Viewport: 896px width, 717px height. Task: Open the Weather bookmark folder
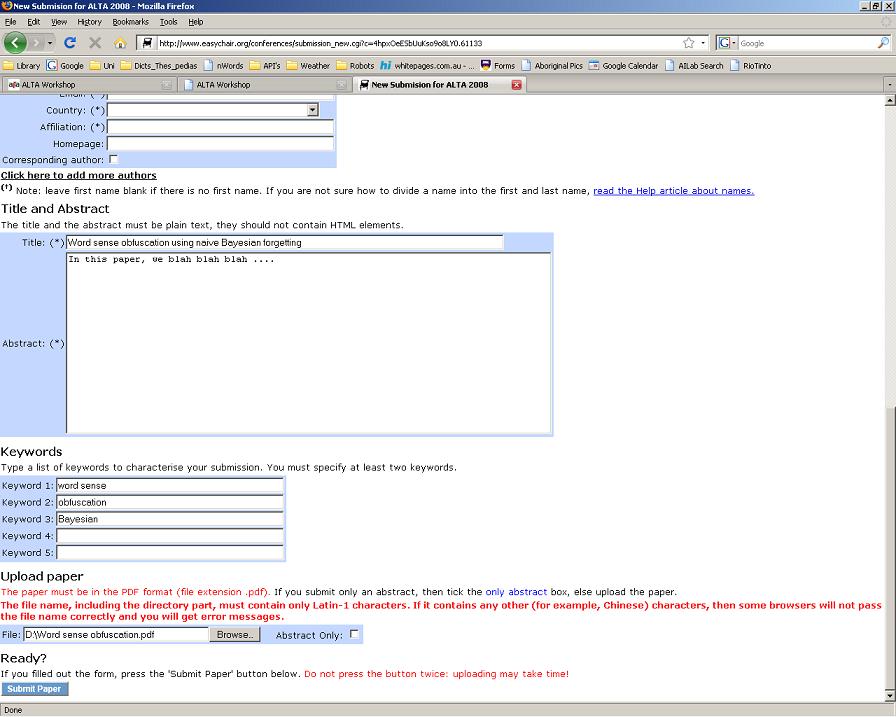[308, 66]
